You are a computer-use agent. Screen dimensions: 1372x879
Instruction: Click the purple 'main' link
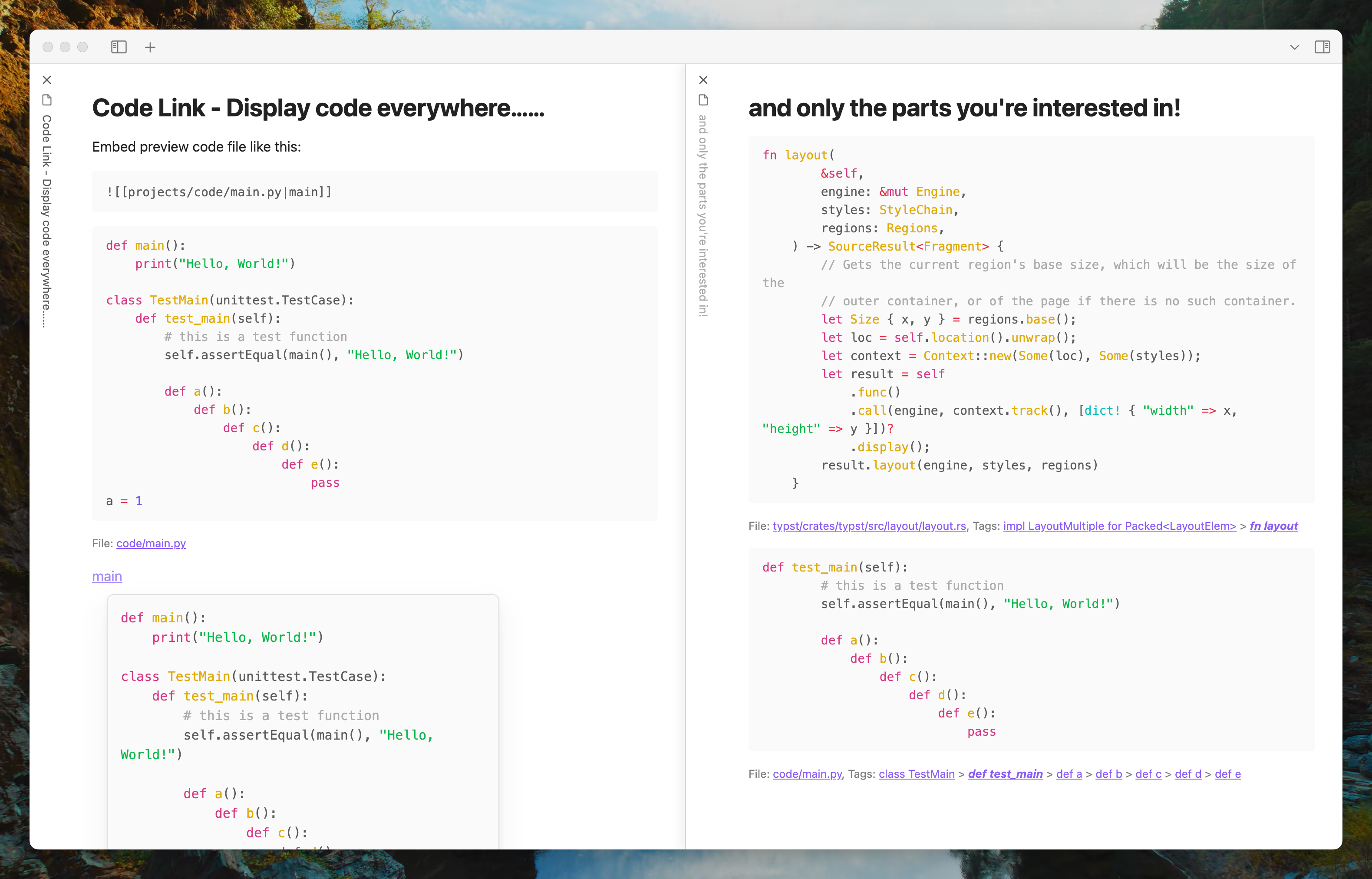pyautogui.click(x=107, y=576)
